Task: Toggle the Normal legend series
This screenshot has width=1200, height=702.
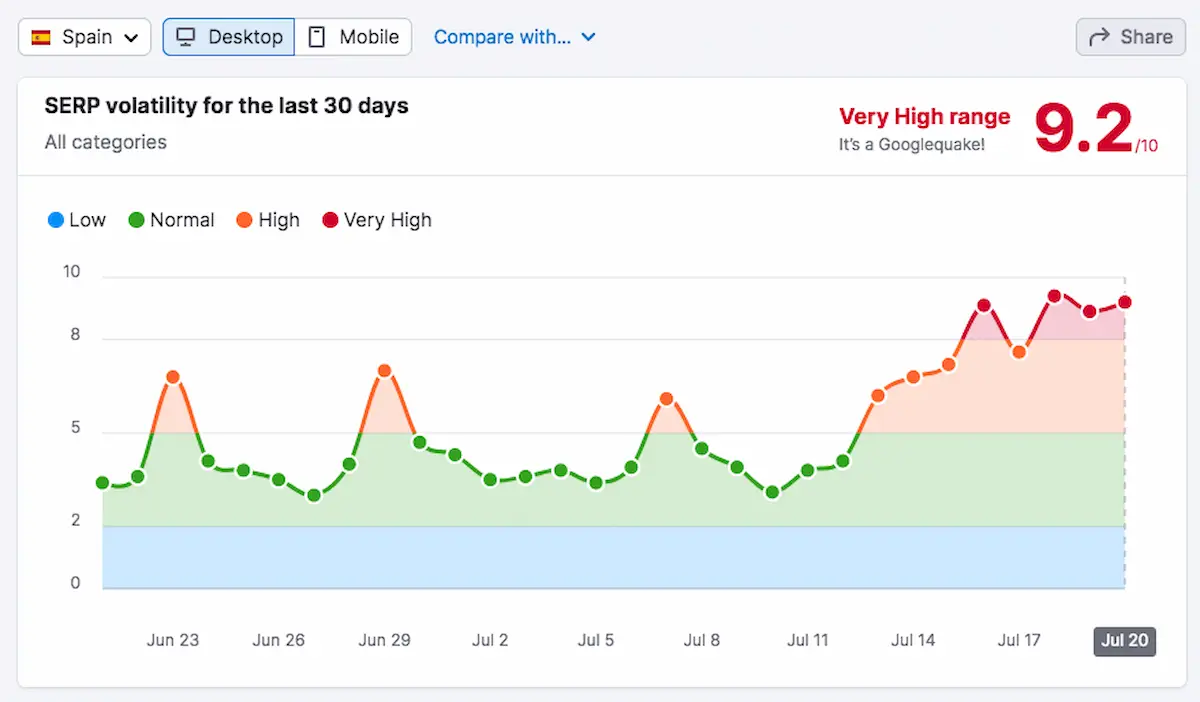Action: pos(171,220)
